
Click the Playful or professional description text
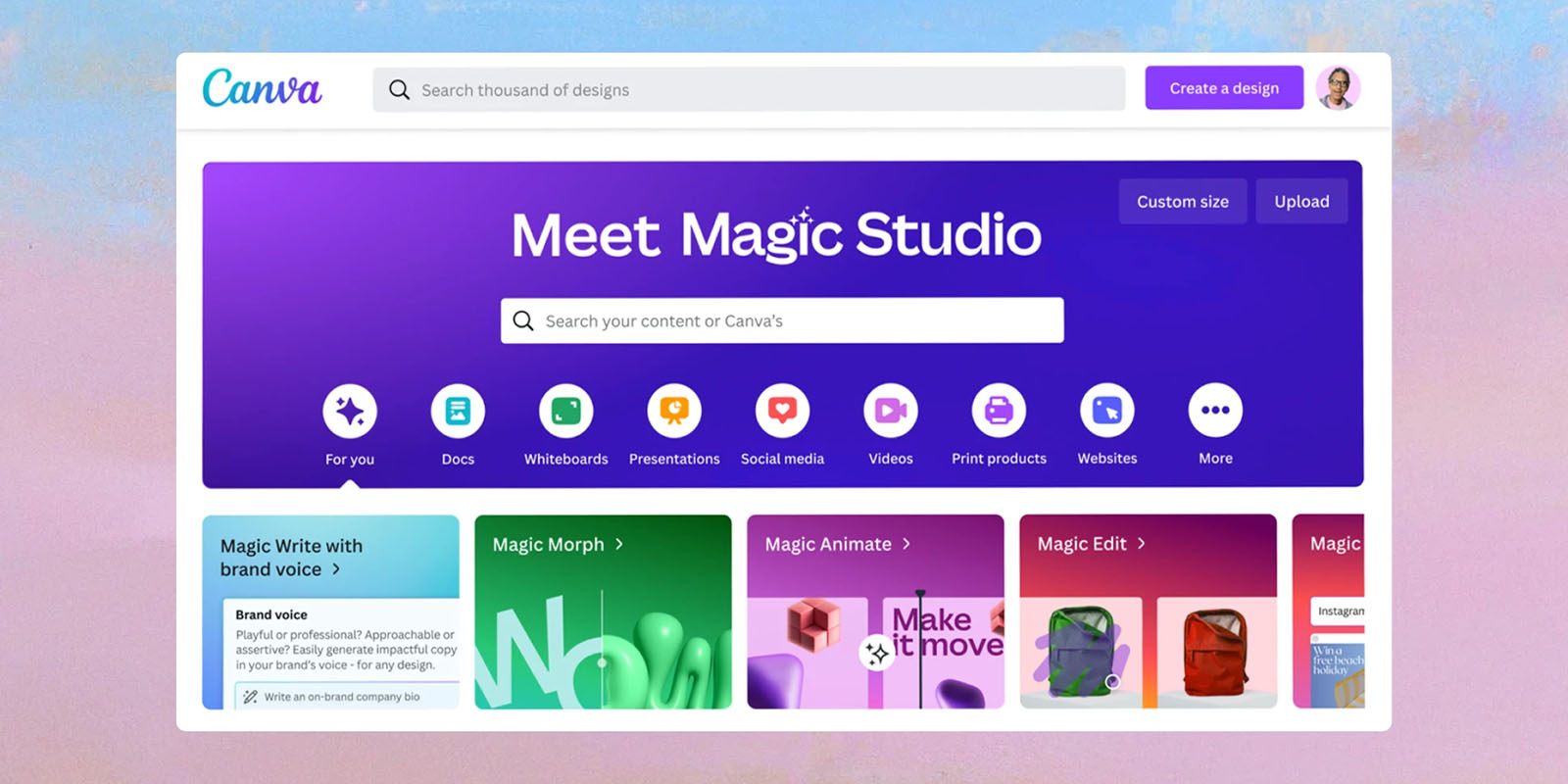[x=346, y=650]
